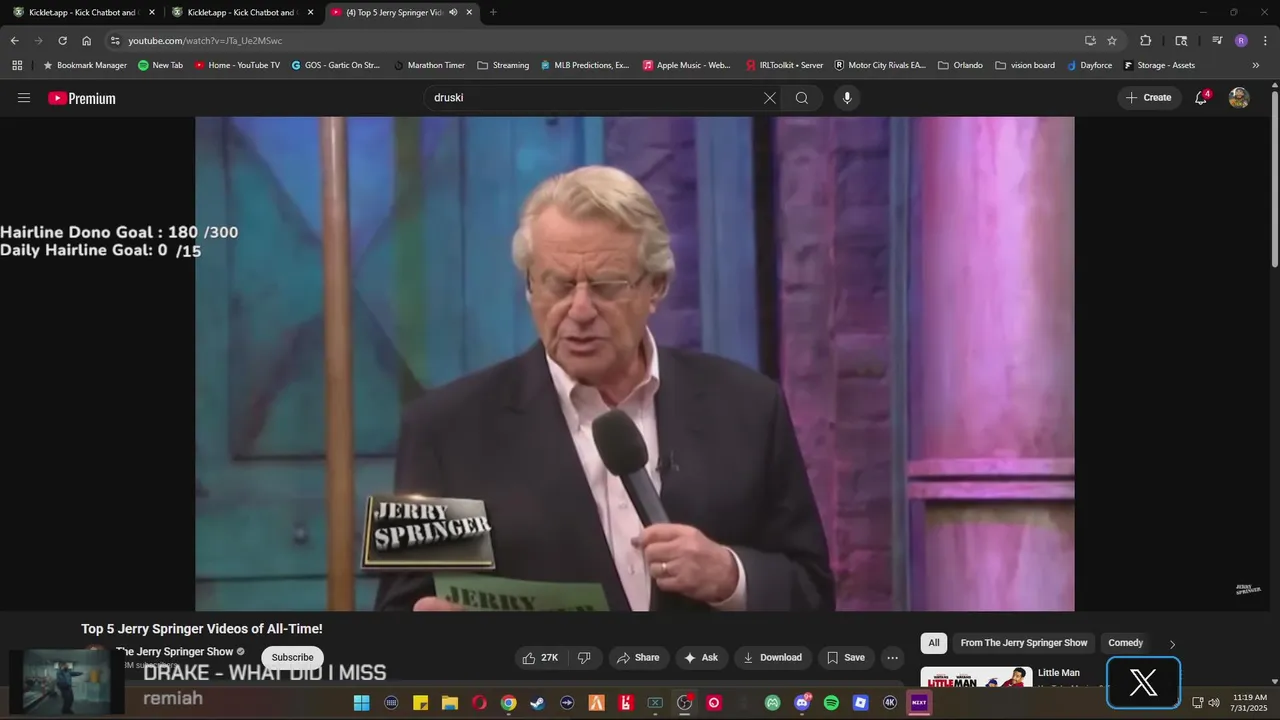The image size is (1280, 720).
Task: Click the search magnifier button
Action: coord(802,98)
